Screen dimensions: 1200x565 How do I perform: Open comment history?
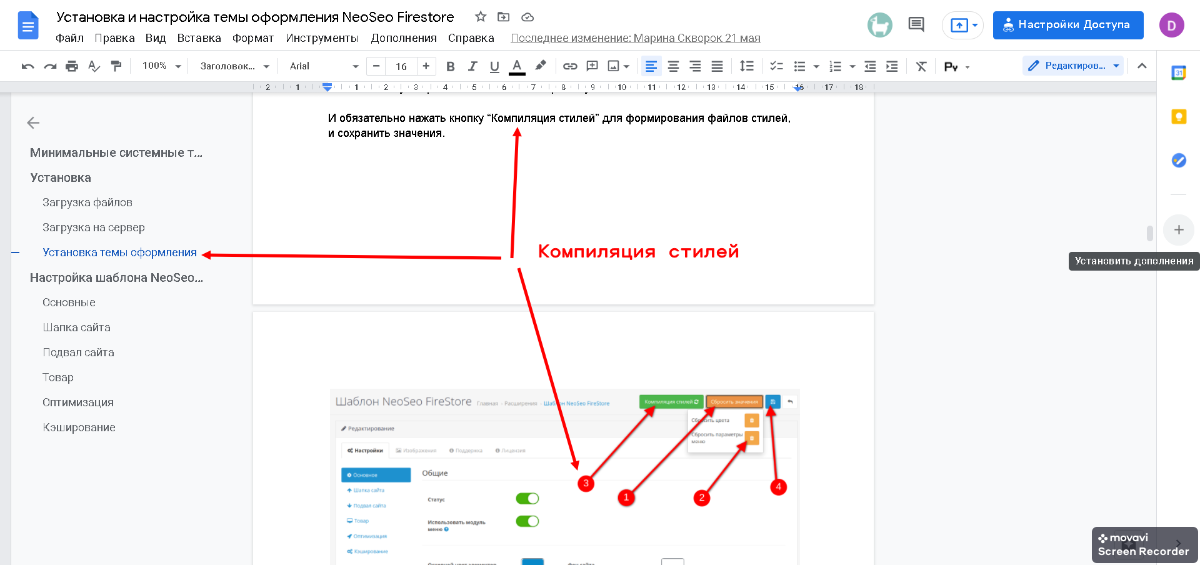[x=915, y=25]
